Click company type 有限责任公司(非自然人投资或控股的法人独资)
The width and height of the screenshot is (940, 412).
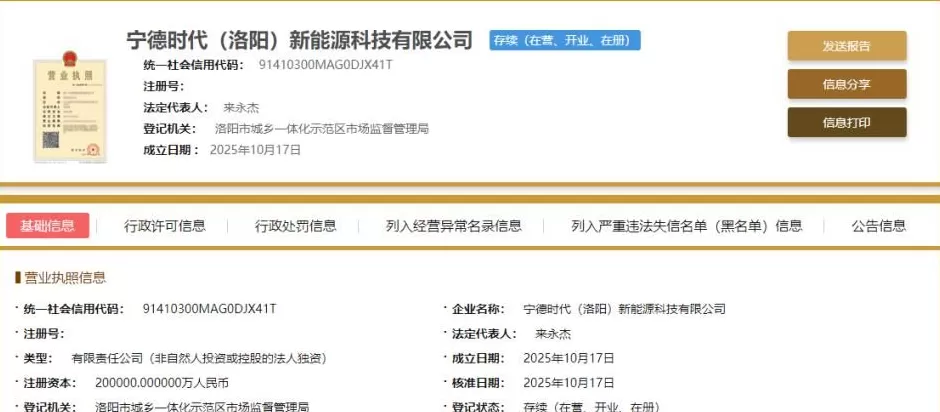point(199,359)
